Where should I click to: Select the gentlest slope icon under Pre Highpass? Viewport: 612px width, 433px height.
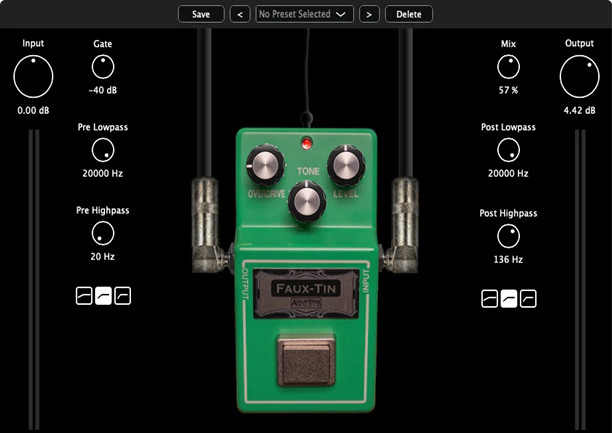point(84,296)
